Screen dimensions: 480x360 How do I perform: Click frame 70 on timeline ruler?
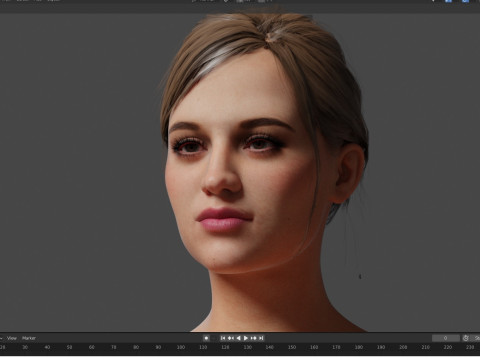point(114,347)
